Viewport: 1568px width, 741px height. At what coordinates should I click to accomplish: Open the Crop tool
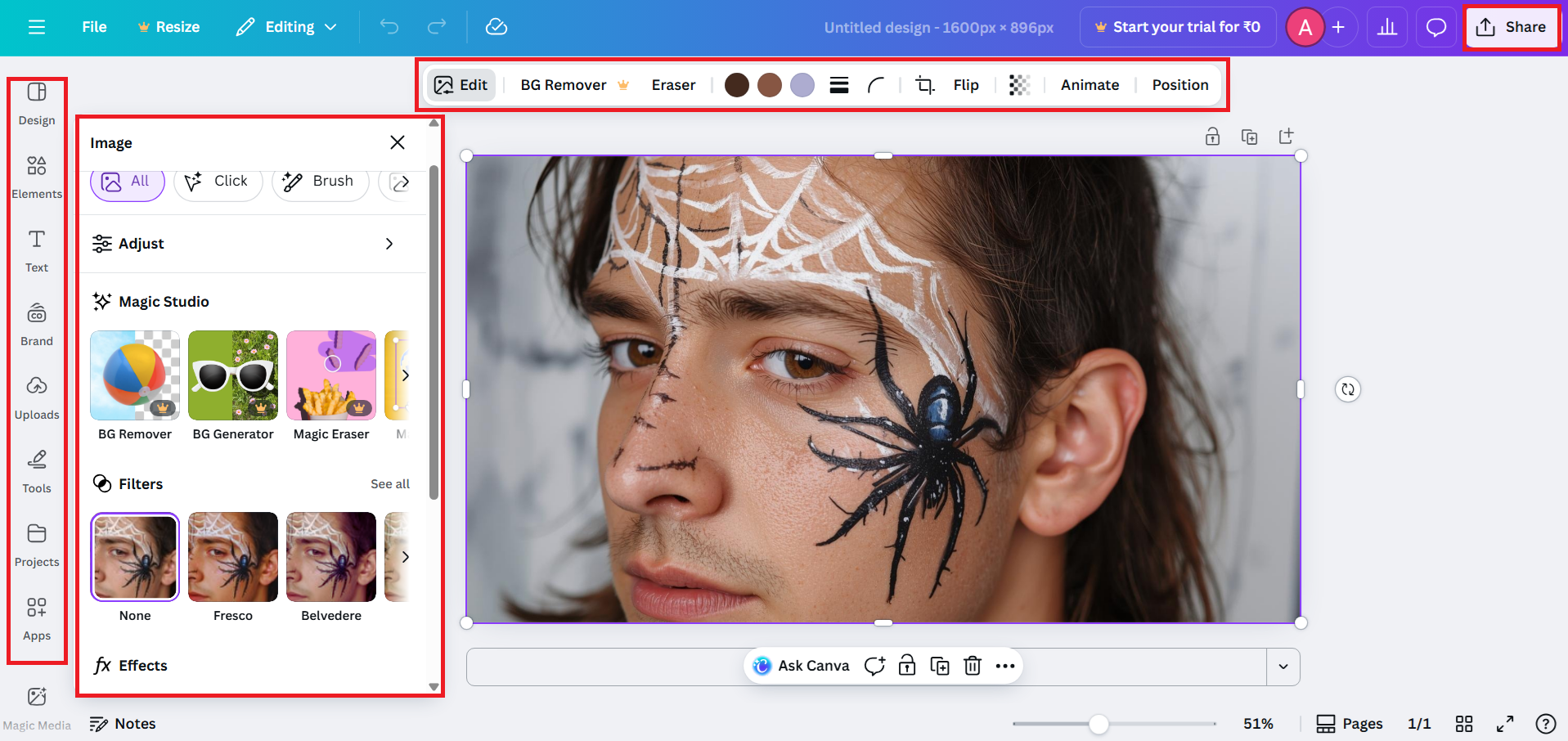click(923, 84)
